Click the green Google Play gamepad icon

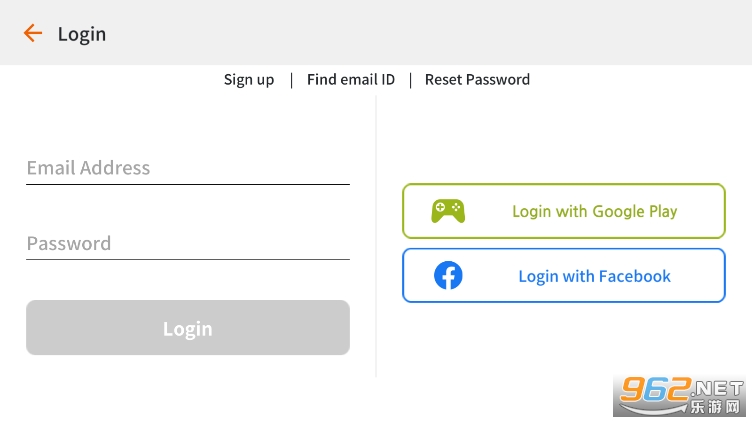[x=448, y=211]
